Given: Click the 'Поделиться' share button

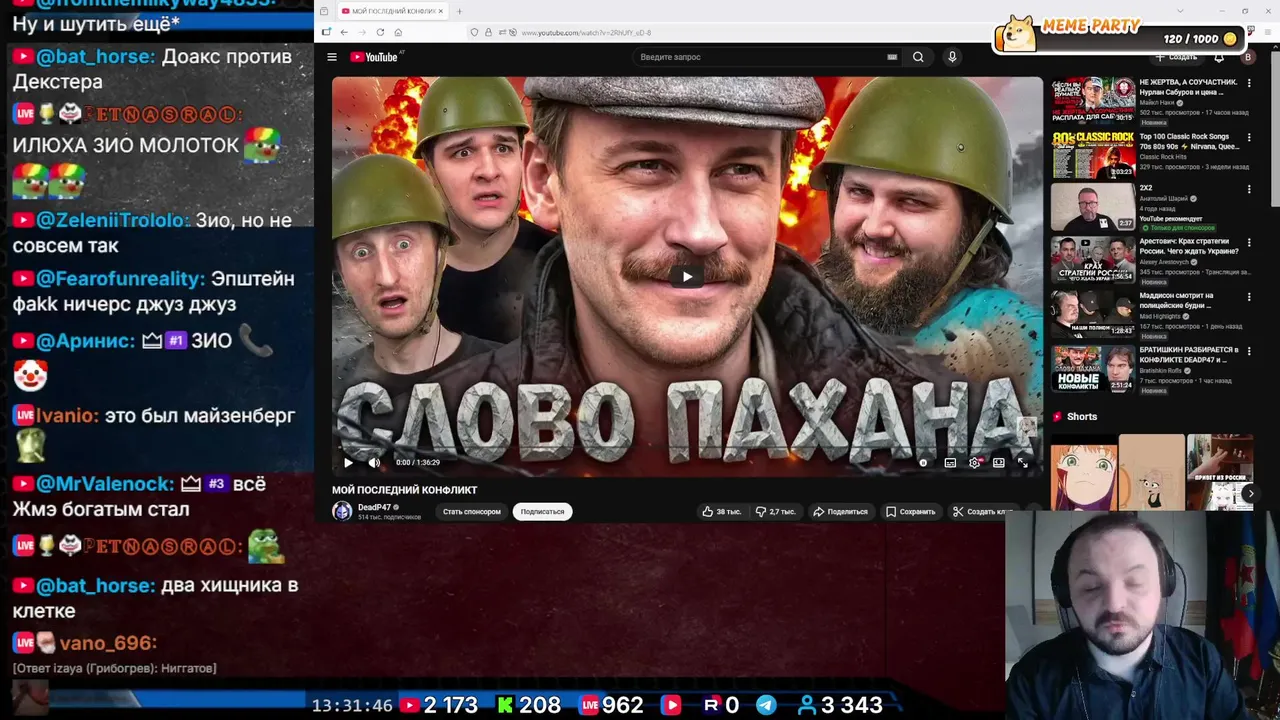Looking at the screenshot, I should (840, 511).
